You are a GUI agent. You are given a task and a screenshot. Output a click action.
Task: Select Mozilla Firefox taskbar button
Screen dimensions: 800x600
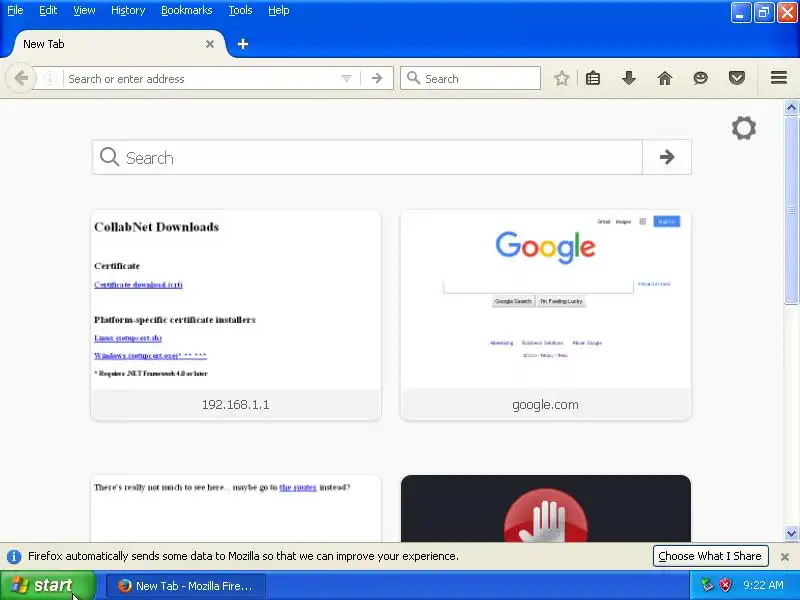pyautogui.click(x=186, y=586)
